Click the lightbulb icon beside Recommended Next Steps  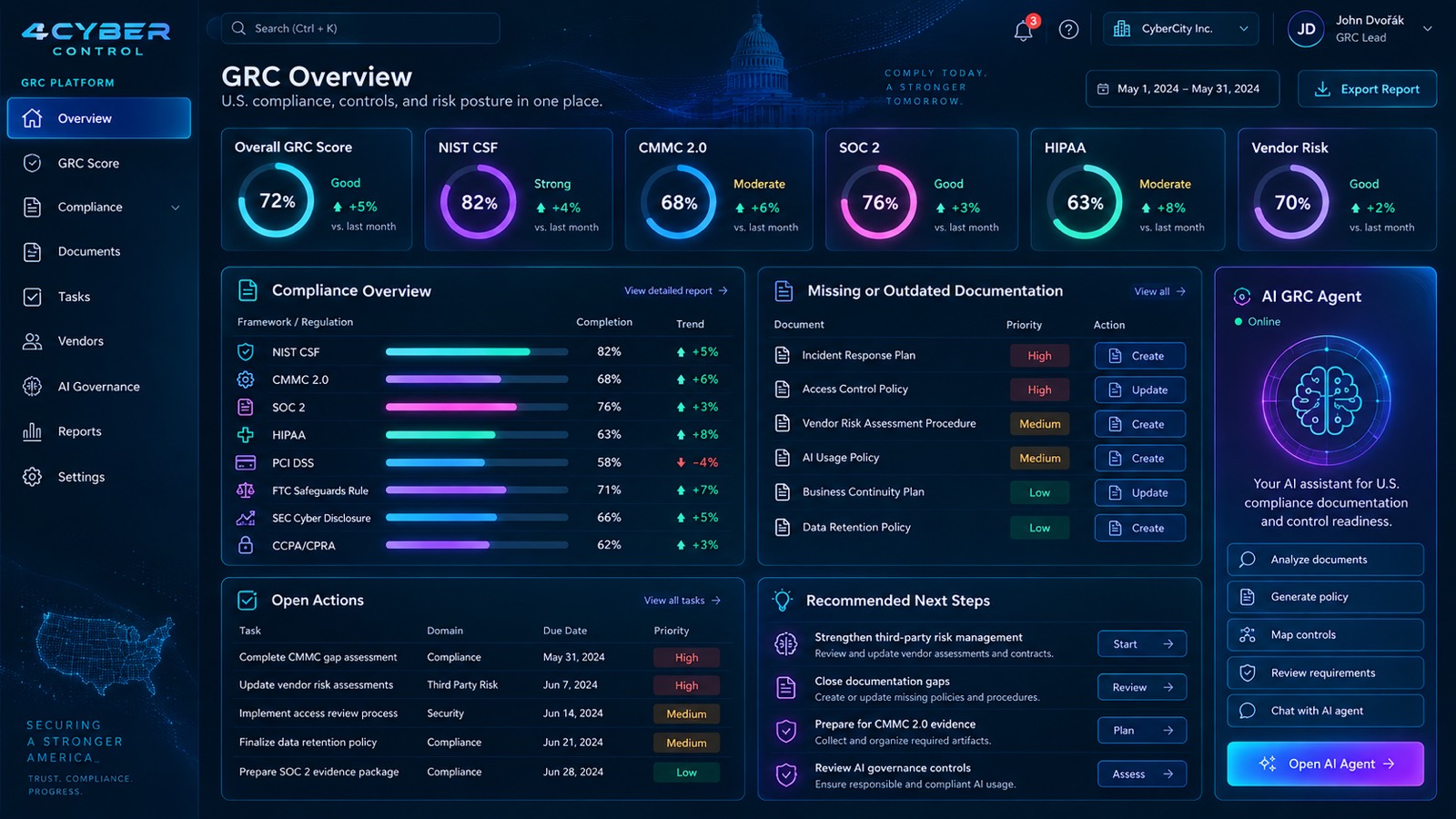pyautogui.click(x=783, y=601)
